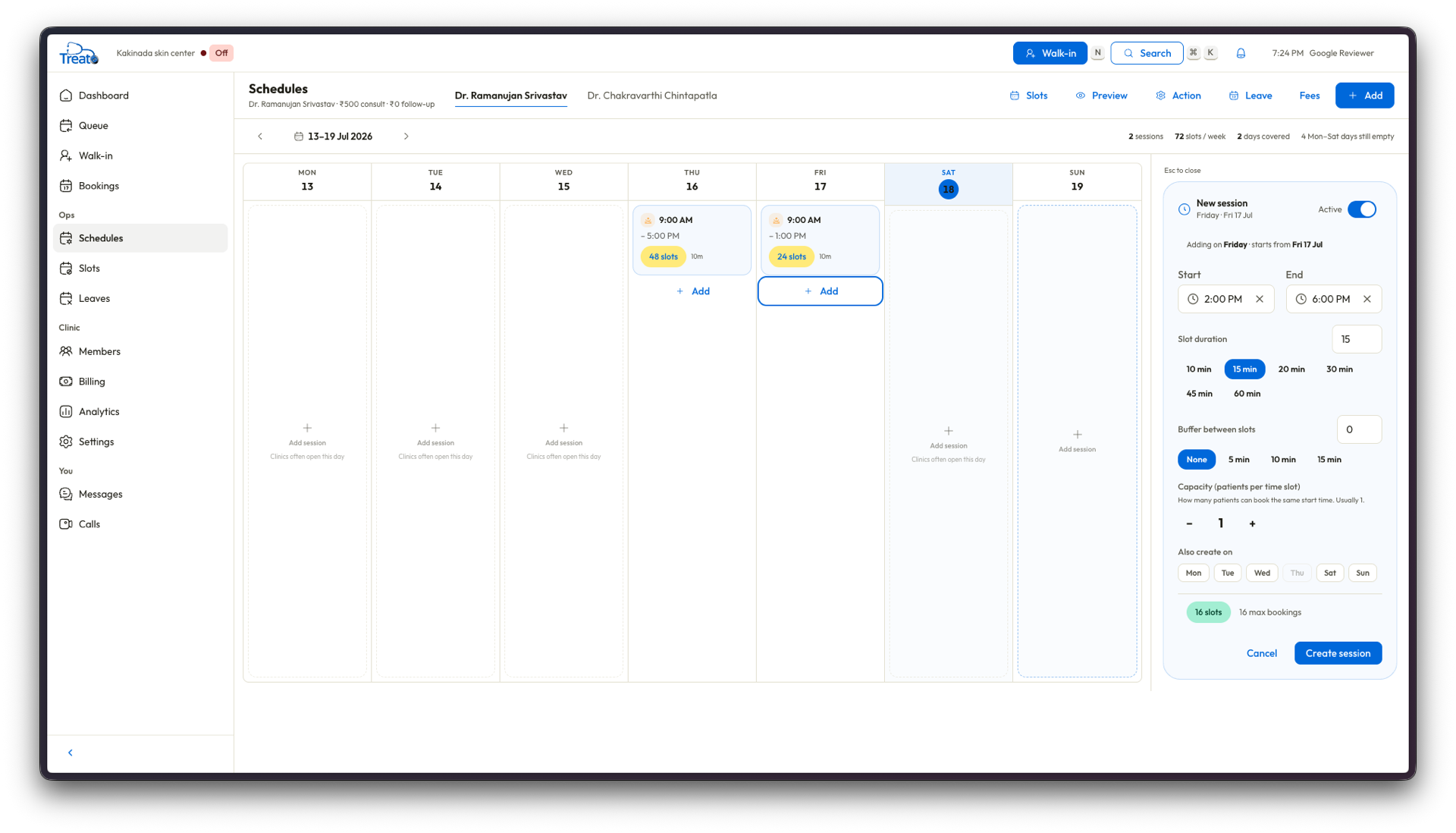1456x833 pixels.
Task: Also create session on Tue
Action: pyautogui.click(x=1228, y=573)
